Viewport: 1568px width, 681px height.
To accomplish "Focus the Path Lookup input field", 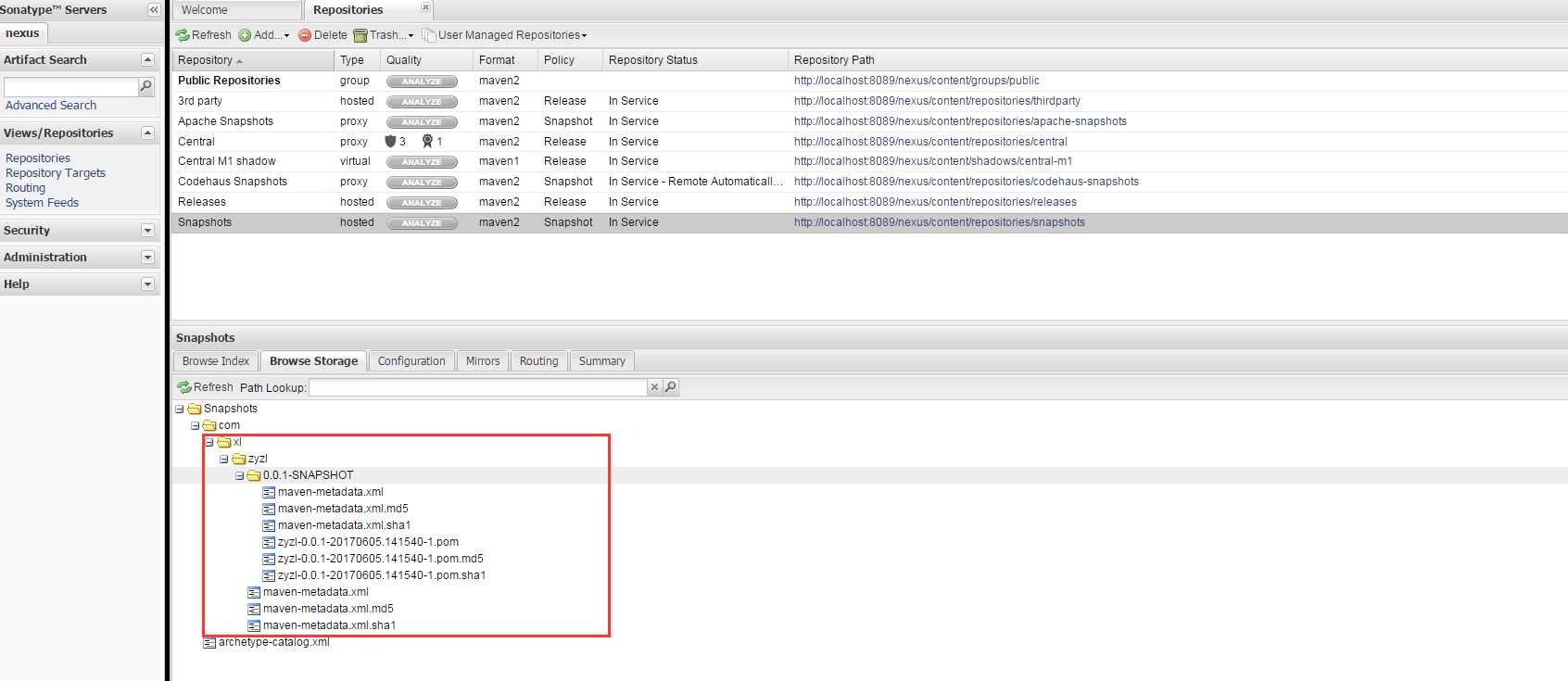I will click(x=477, y=387).
